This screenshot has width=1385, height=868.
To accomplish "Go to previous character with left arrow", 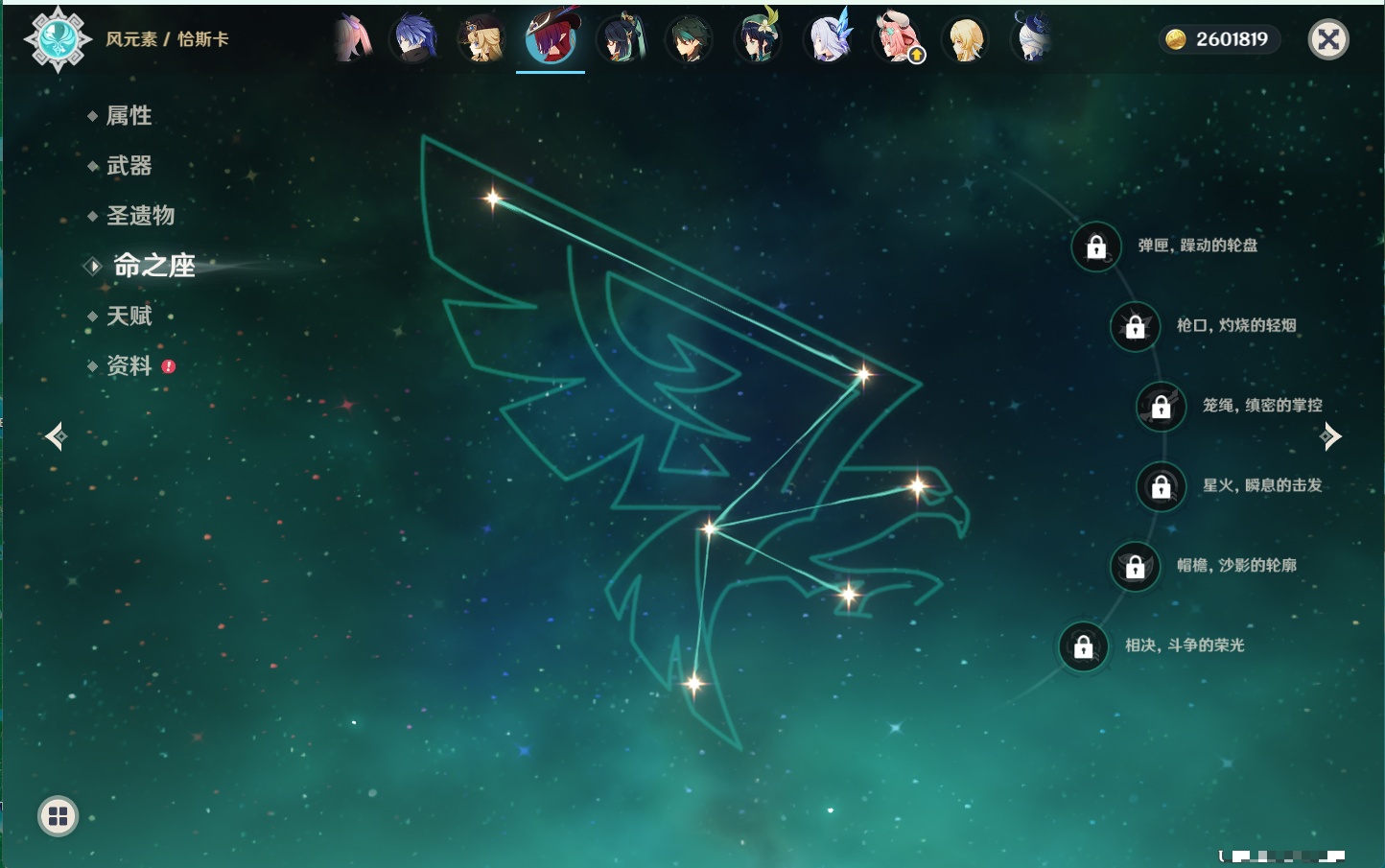I will coord(56,436).
